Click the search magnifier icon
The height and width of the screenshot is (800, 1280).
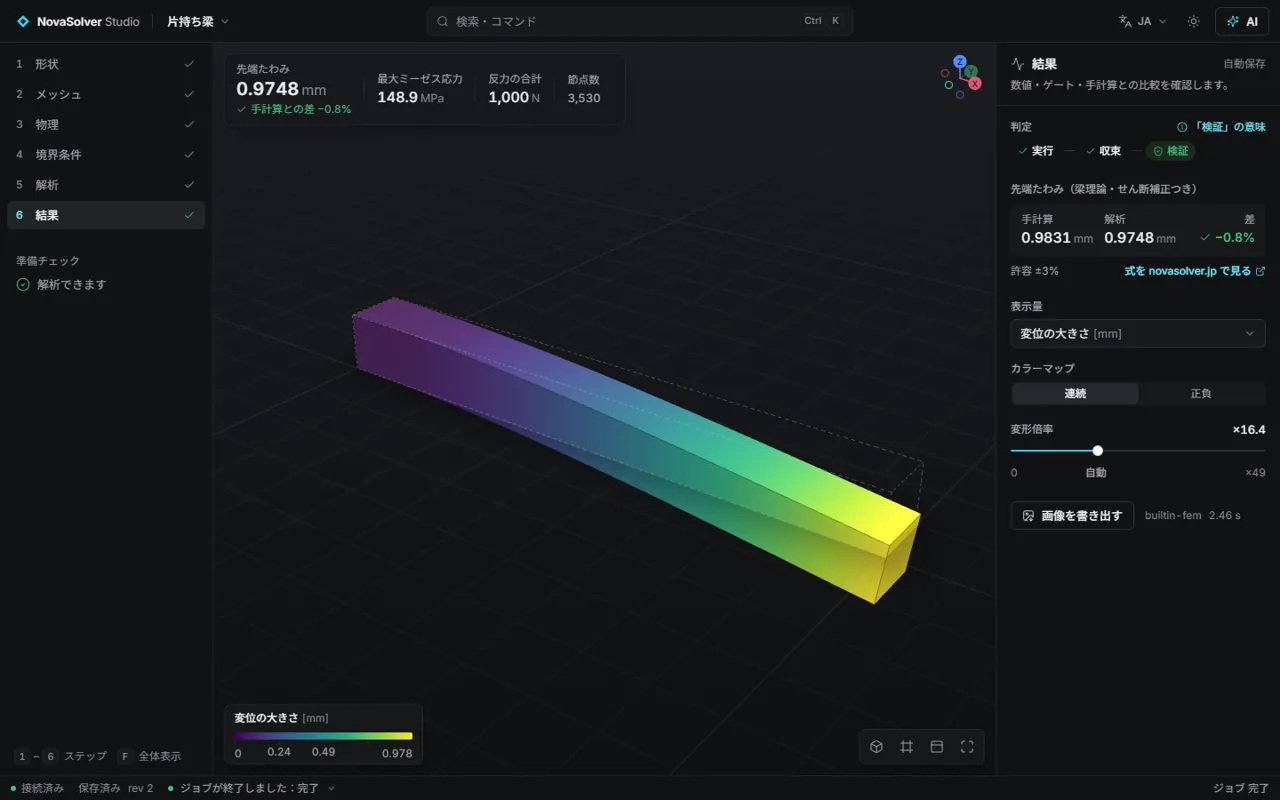coord(442,21)
